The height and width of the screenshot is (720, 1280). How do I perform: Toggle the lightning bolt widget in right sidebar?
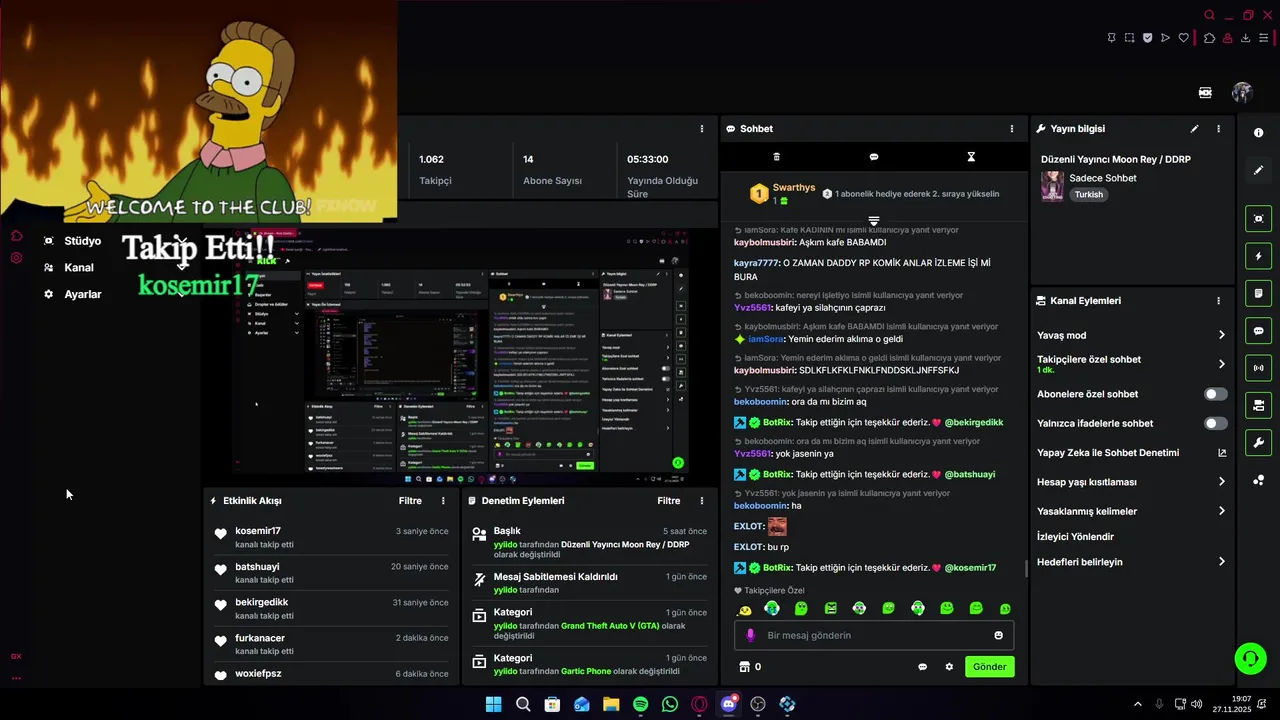(1258, 256)
